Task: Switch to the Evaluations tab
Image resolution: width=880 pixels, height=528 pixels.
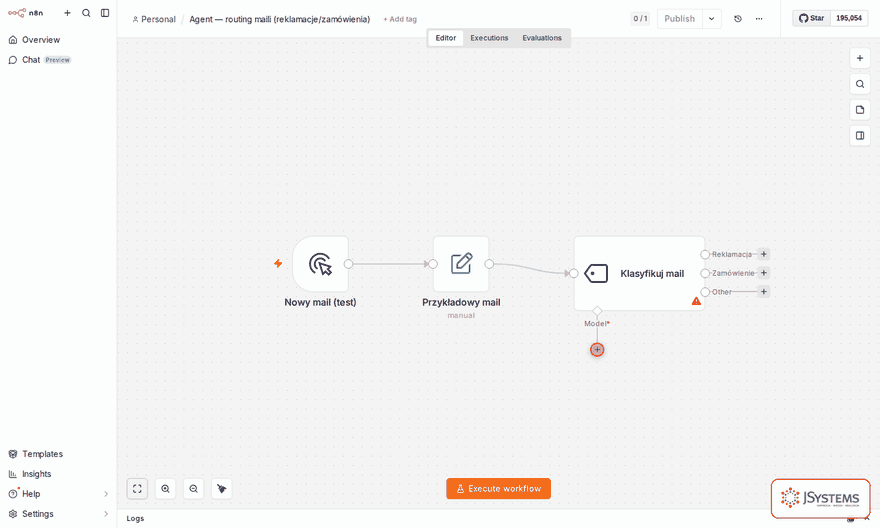Action: click(542, 38)
